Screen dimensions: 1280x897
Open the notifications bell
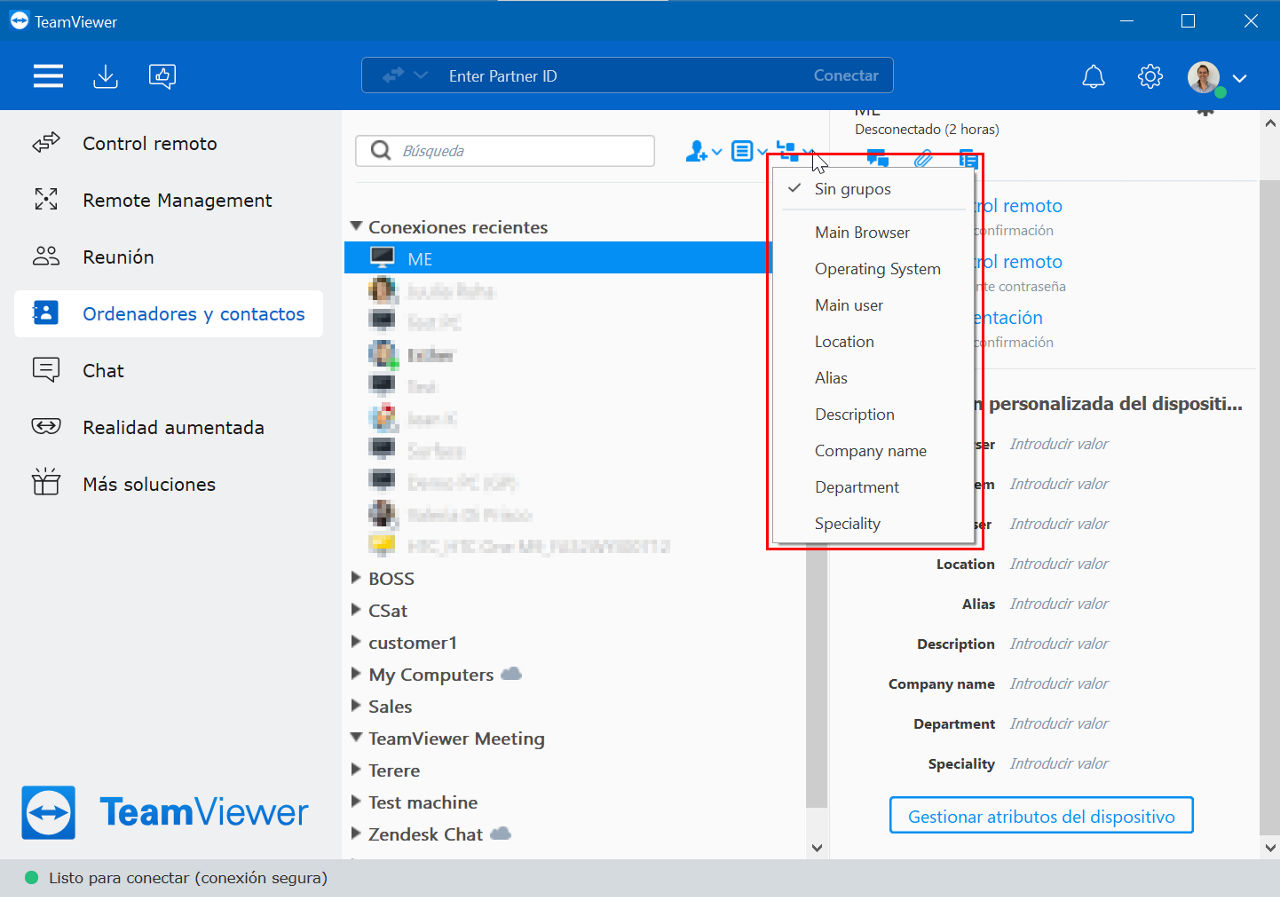tap(1094, 77)
